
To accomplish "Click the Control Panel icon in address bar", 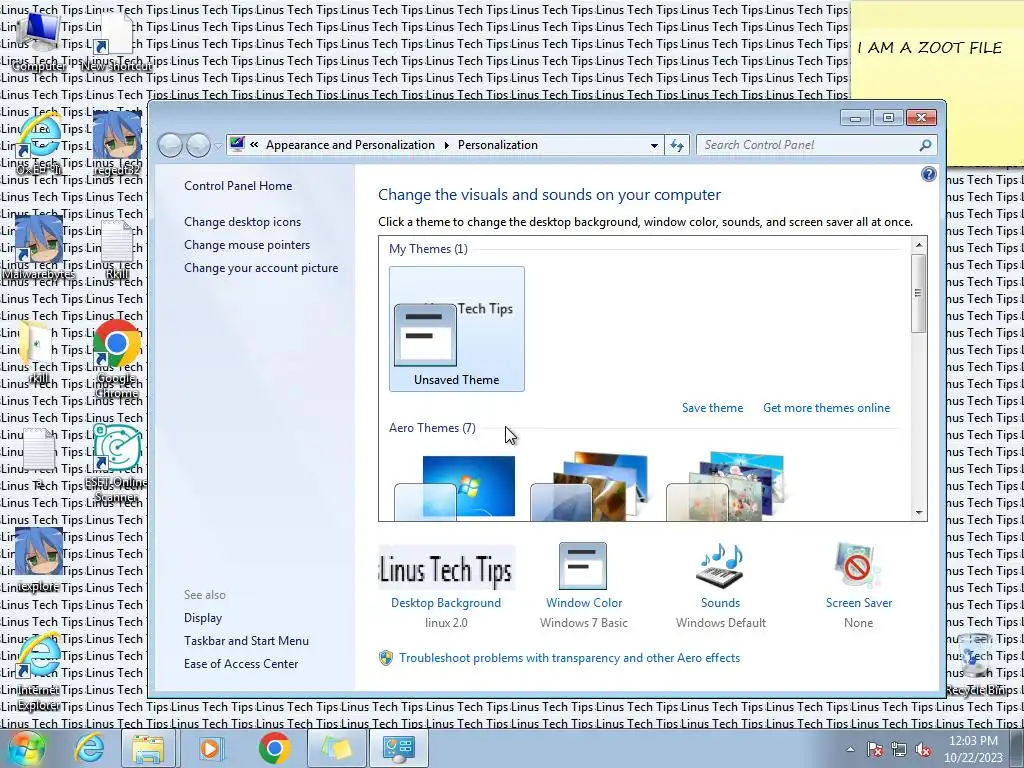I will pyautogui.click(x=237, y=144).
